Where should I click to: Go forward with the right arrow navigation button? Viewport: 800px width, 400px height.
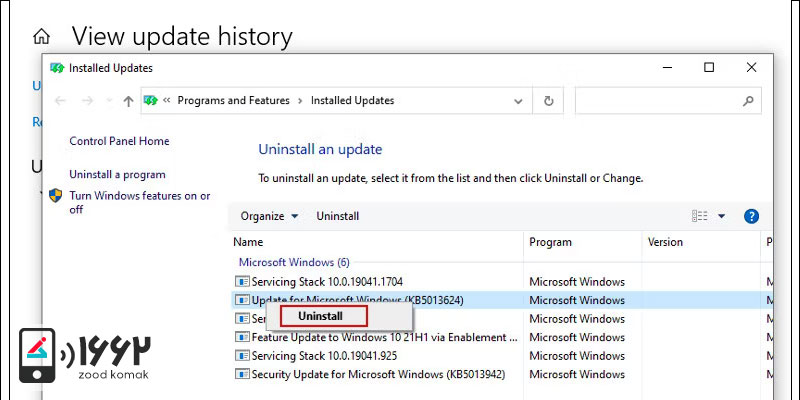click(87, 101)
